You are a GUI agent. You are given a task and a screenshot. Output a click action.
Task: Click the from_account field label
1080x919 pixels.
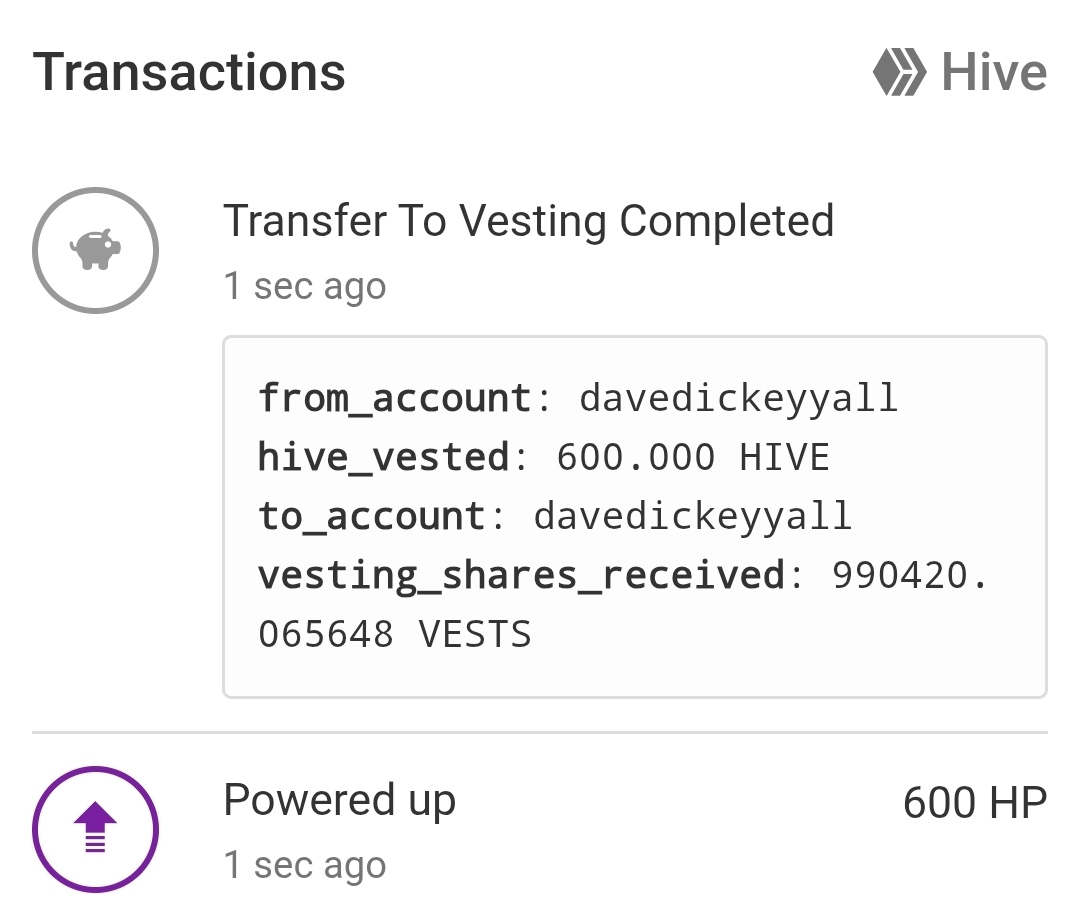(x=395, y=398)
